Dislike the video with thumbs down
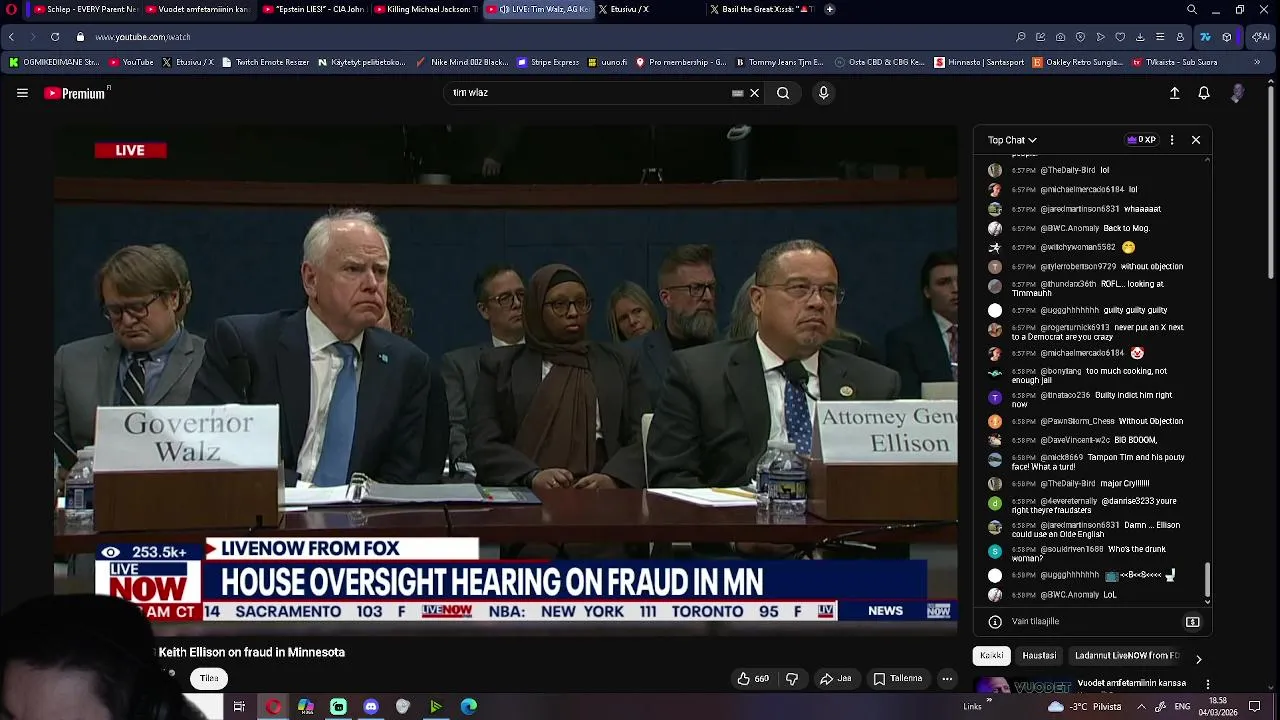This screenshot has height=720, width=1280. 792,679
